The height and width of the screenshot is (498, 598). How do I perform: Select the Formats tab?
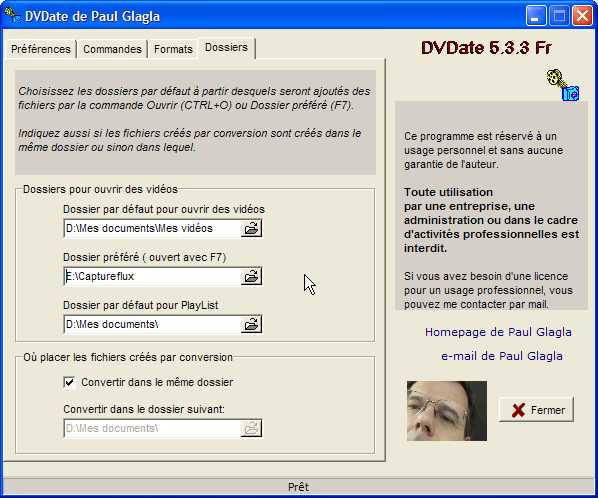[173, 49]
